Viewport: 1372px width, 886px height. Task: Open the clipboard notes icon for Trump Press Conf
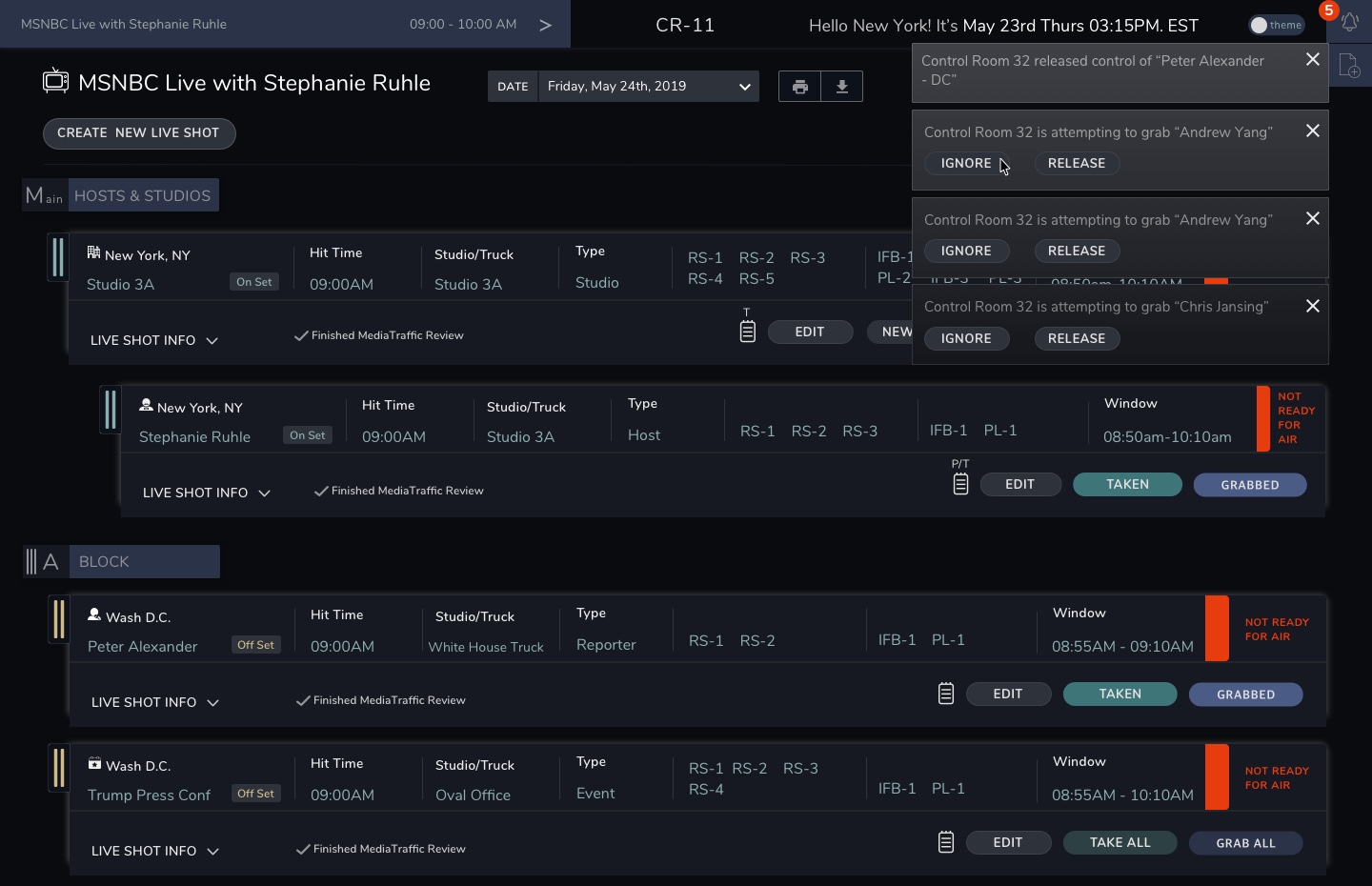[946, 842]
